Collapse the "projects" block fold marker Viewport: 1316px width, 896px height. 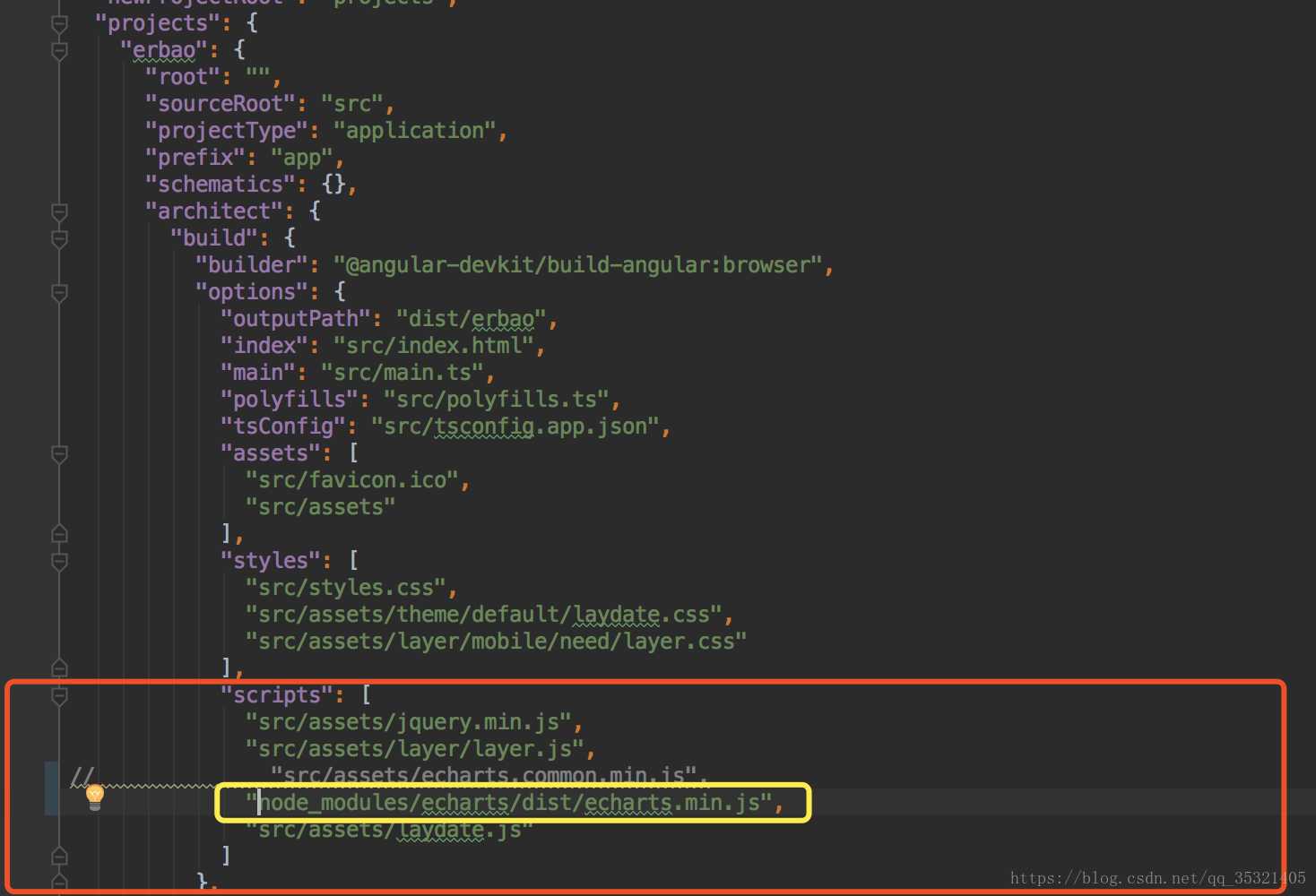pyautogui.click(x=59, y=24)
